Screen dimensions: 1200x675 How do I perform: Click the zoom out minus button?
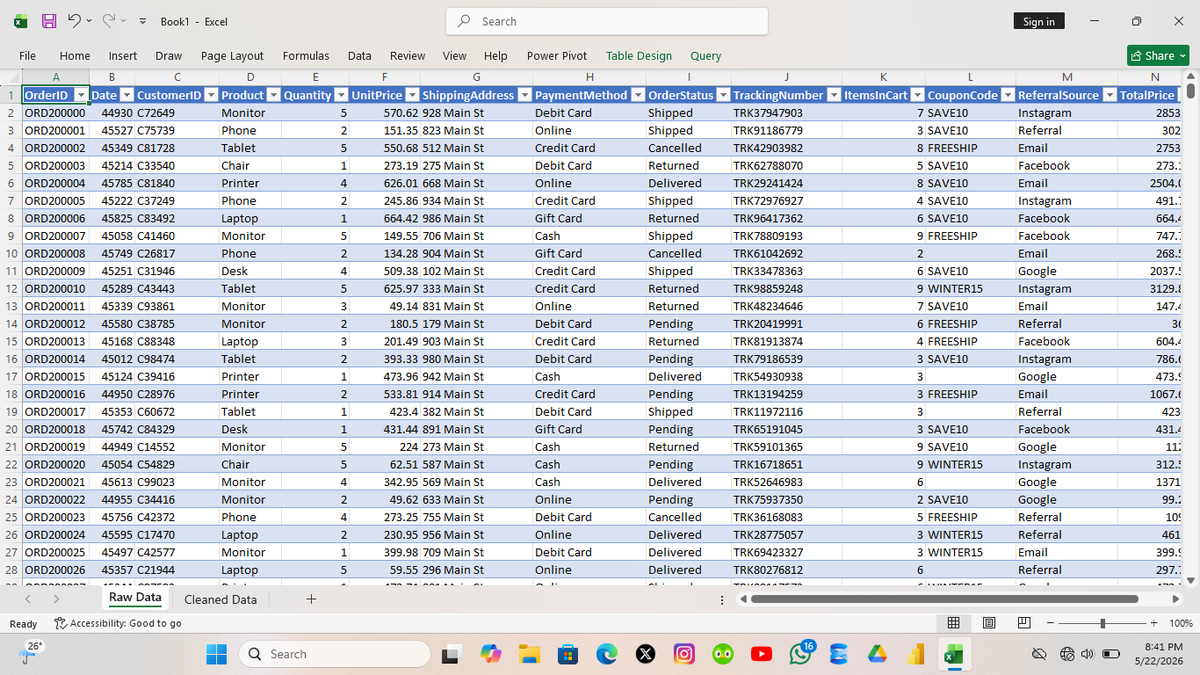[x=1052, y=623]
